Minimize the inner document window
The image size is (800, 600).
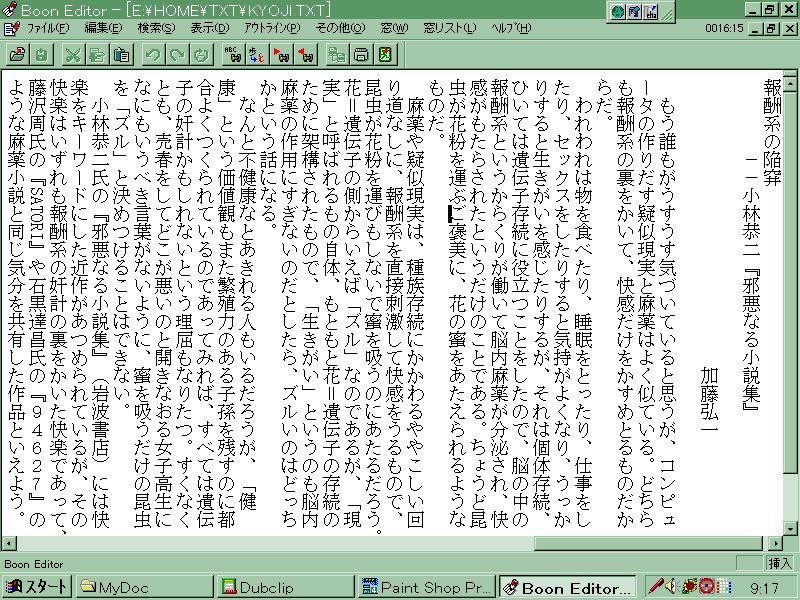756,29
